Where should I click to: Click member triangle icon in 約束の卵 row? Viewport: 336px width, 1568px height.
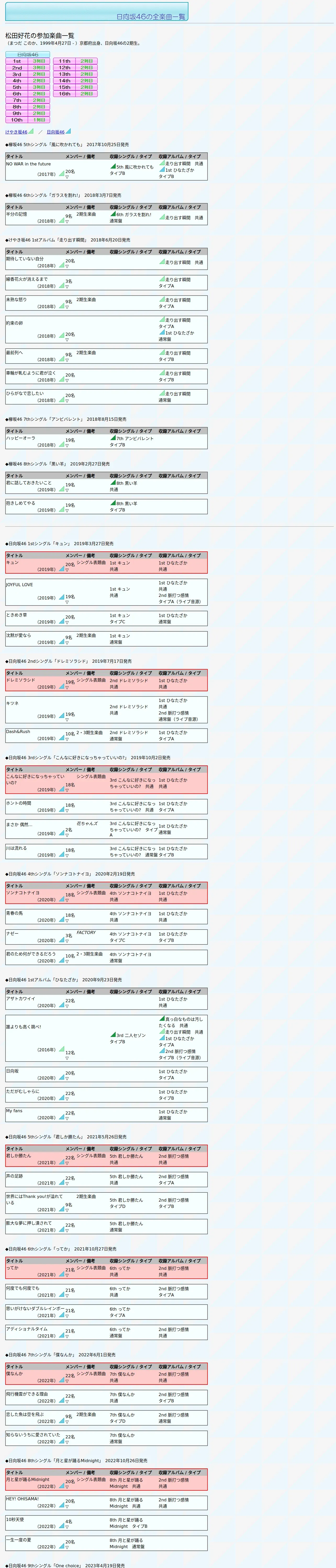[x=61, y=335]
